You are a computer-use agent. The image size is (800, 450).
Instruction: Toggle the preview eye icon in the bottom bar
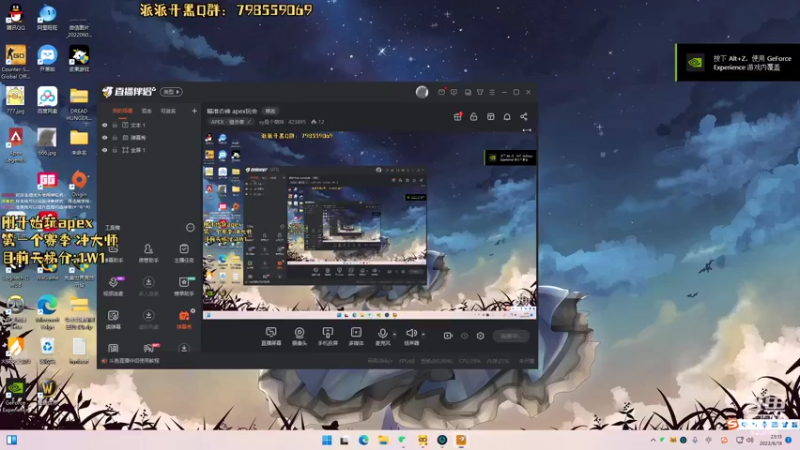(464, 336)
